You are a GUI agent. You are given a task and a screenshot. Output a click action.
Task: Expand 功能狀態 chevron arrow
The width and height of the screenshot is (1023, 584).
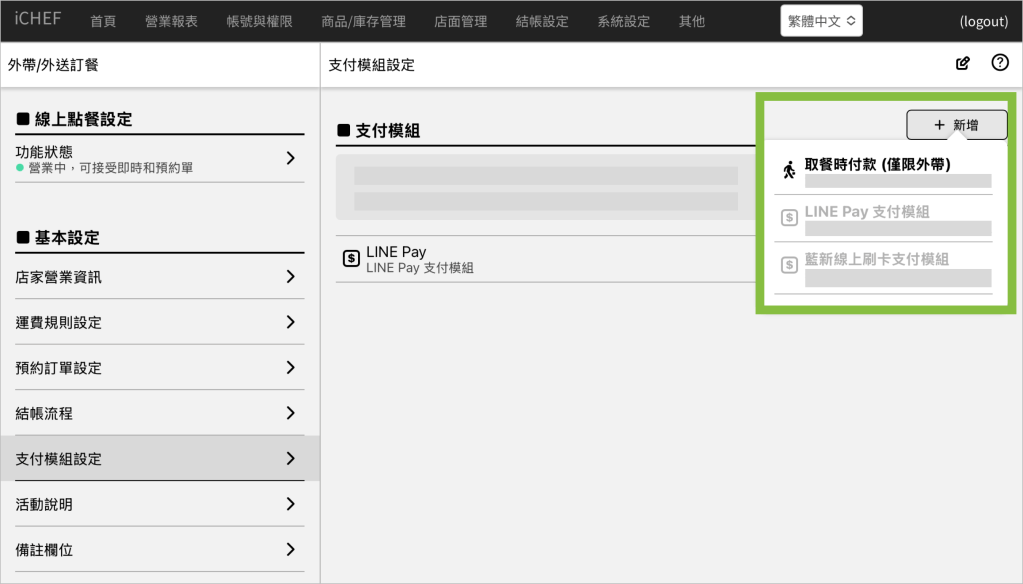290,158
